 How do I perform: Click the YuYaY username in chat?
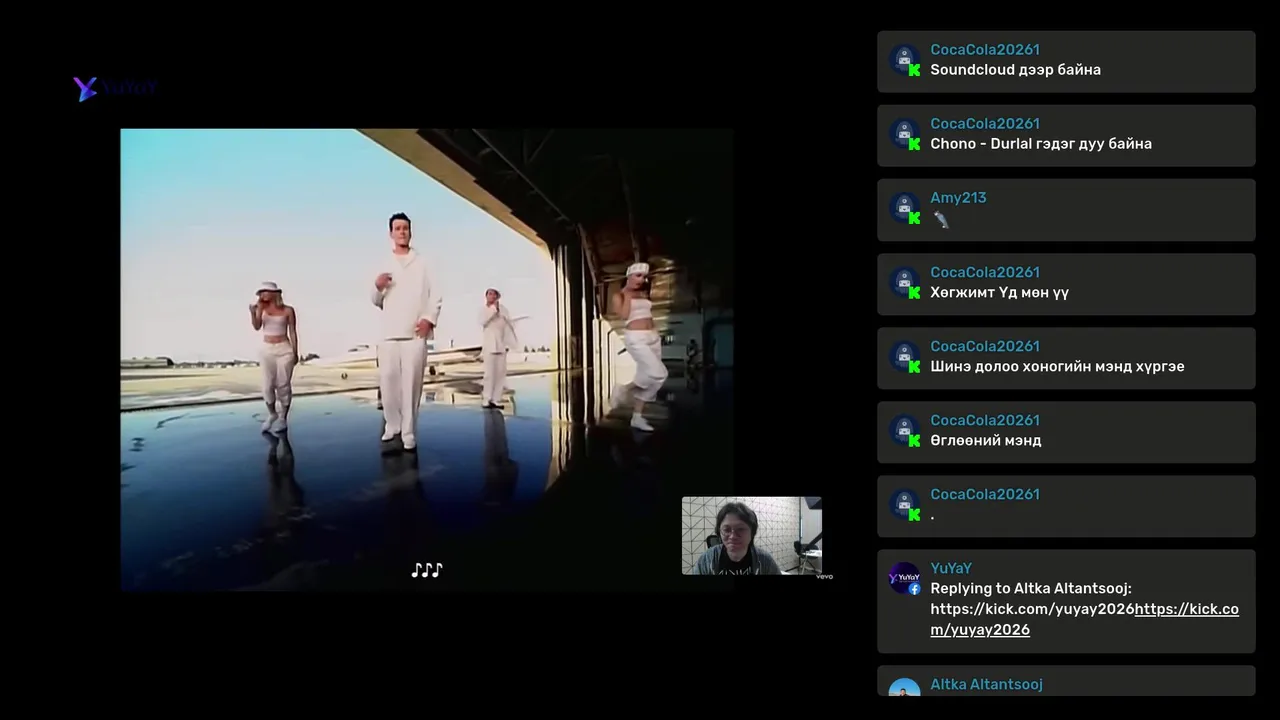[951, 567]
